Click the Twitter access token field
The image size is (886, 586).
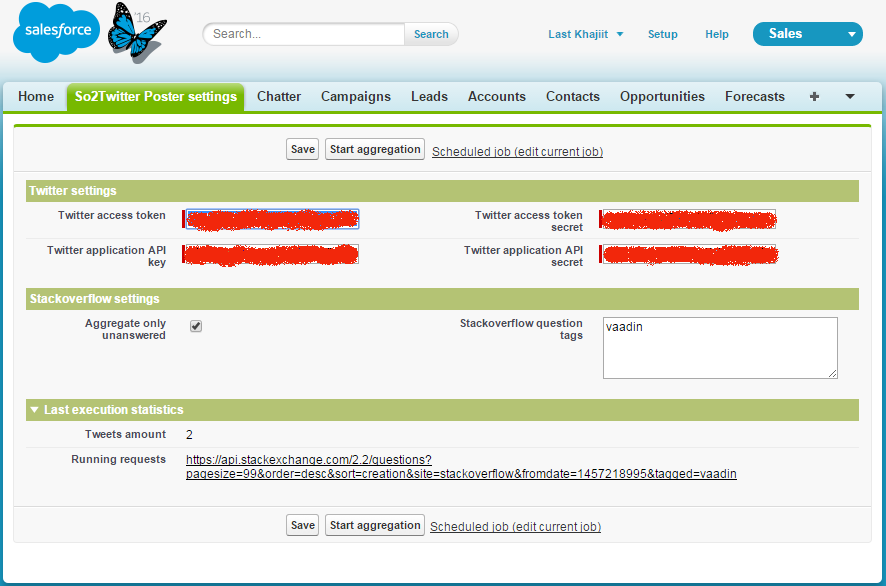pyautogui.click(x=272, y=219)
